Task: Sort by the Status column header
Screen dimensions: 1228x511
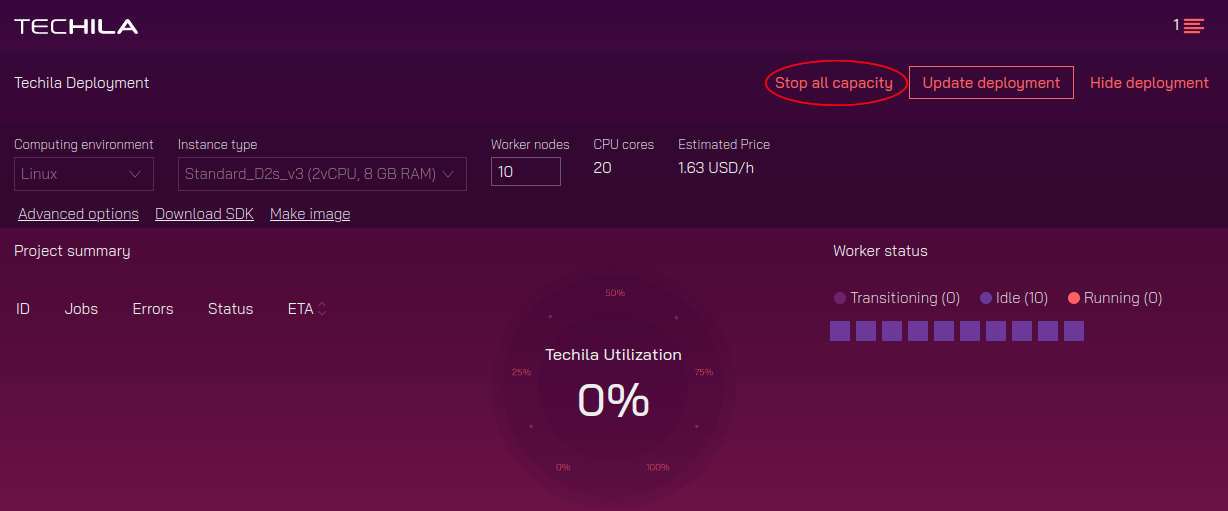Action: click(x=230, y=309)
